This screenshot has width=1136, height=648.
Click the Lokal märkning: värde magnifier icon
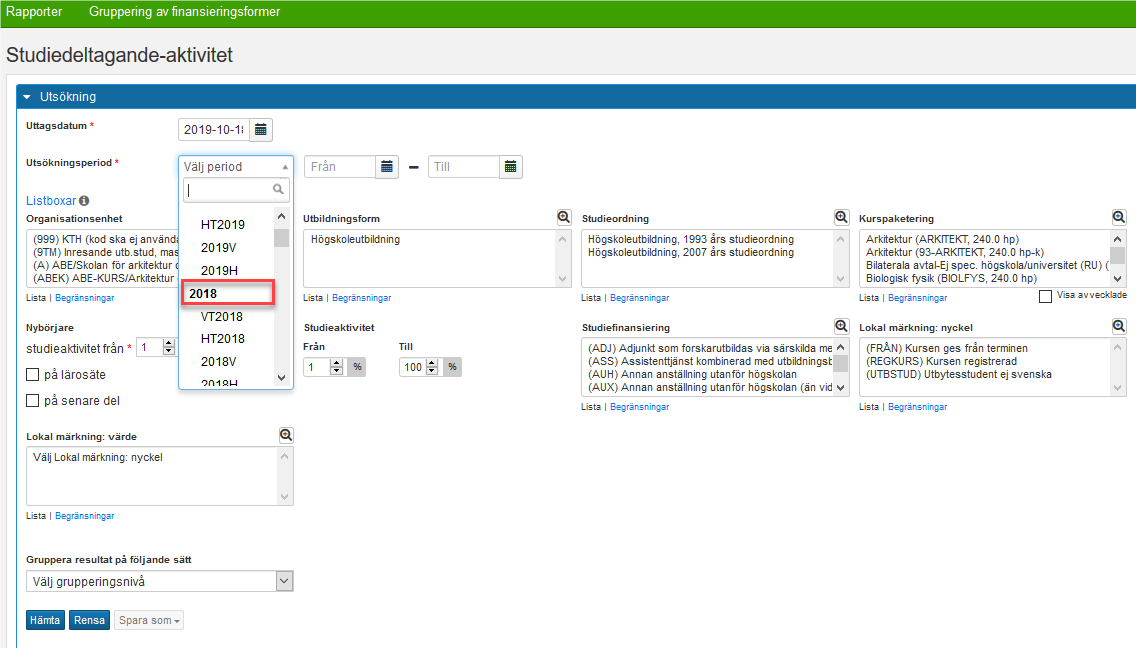pos(286,435)
